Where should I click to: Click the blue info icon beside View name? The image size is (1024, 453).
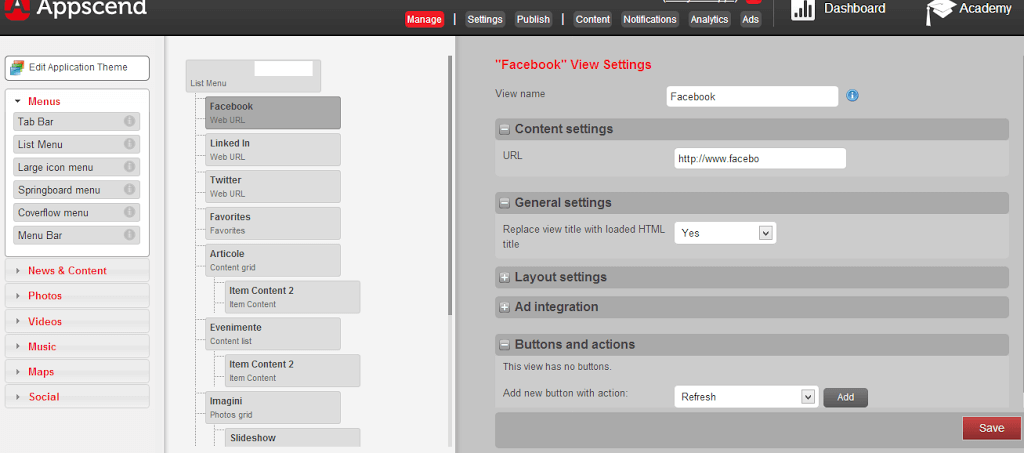pos(852,96)
